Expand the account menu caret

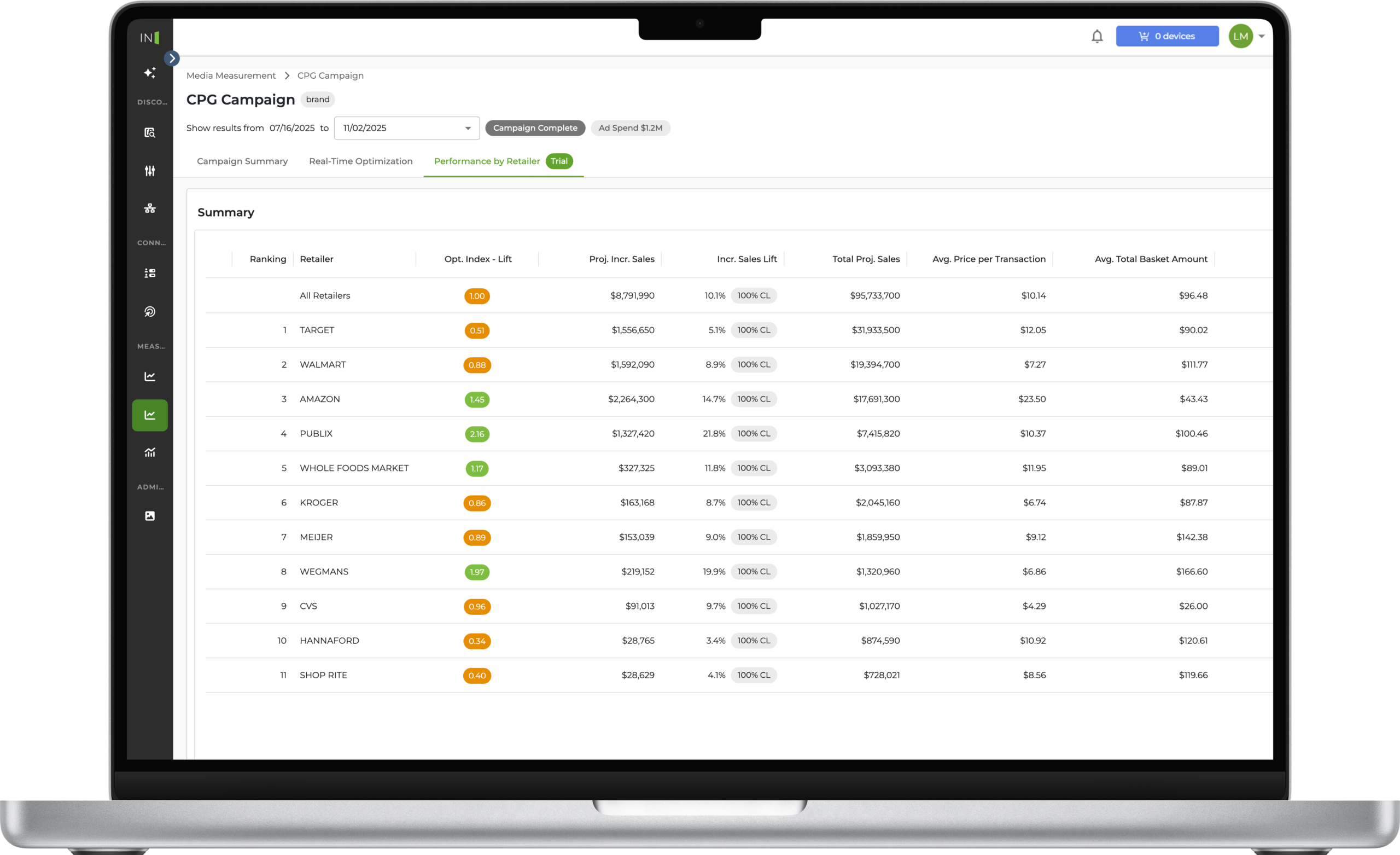[x=1261, y=37]
